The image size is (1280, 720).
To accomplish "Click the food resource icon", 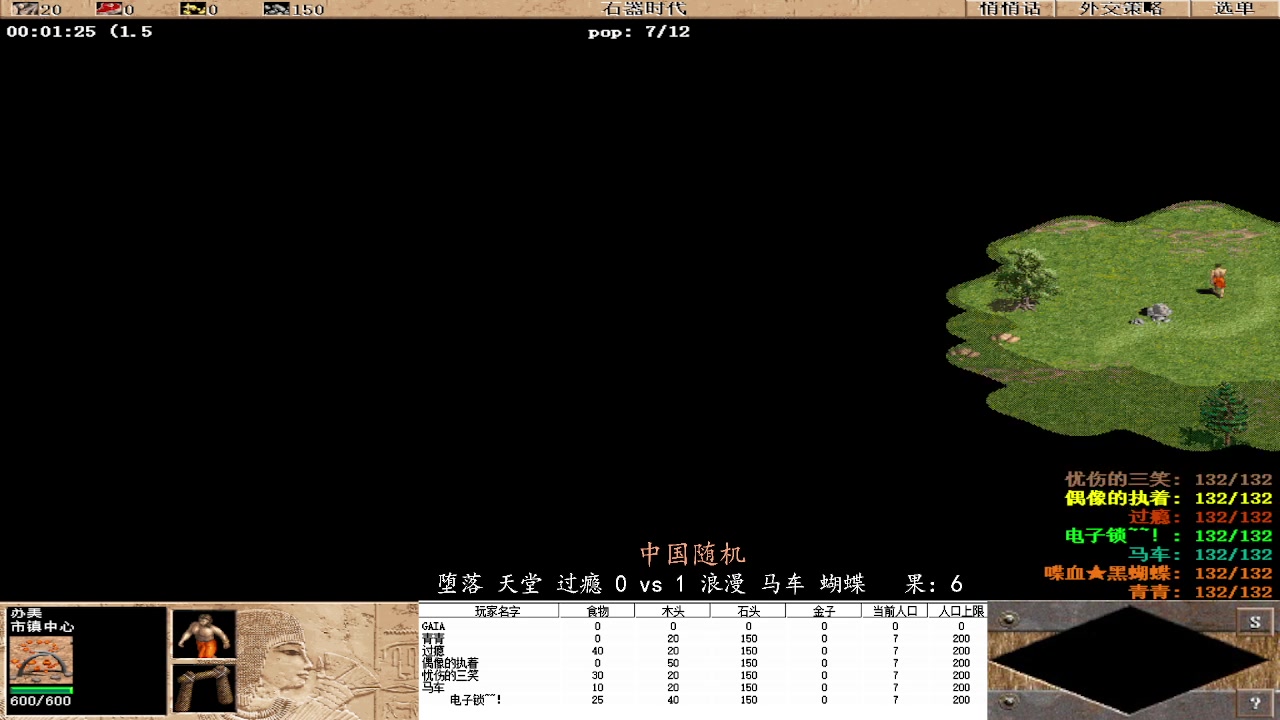I will 108,9.
